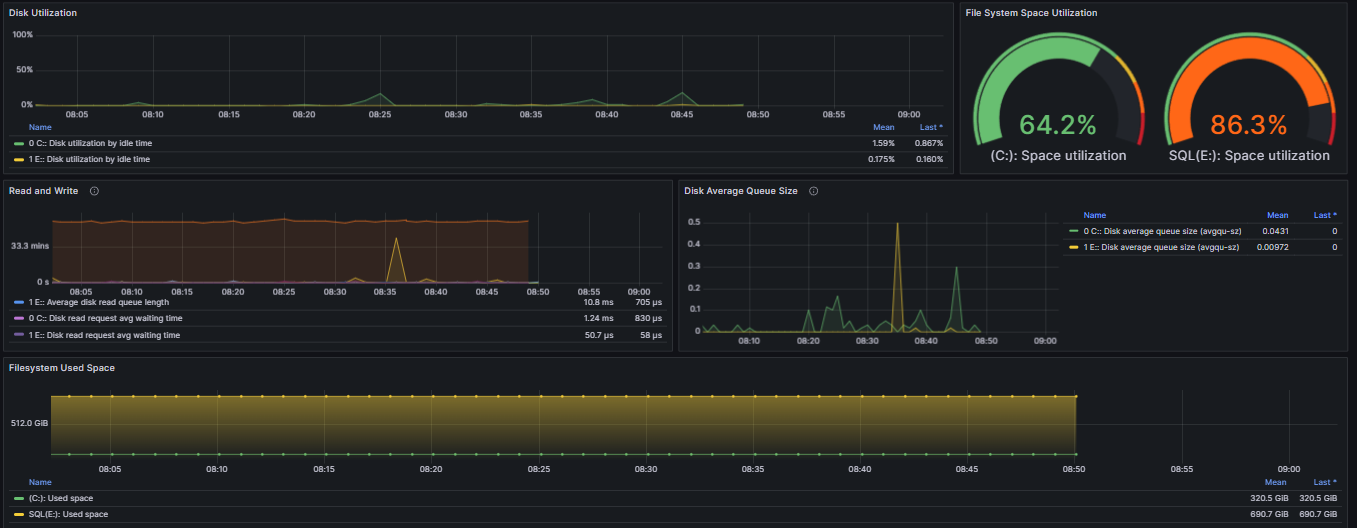Open the Disk Utilization panel title menu
Screen dimensions: 1357x528
pyautogui.click(x=43, y=12)
